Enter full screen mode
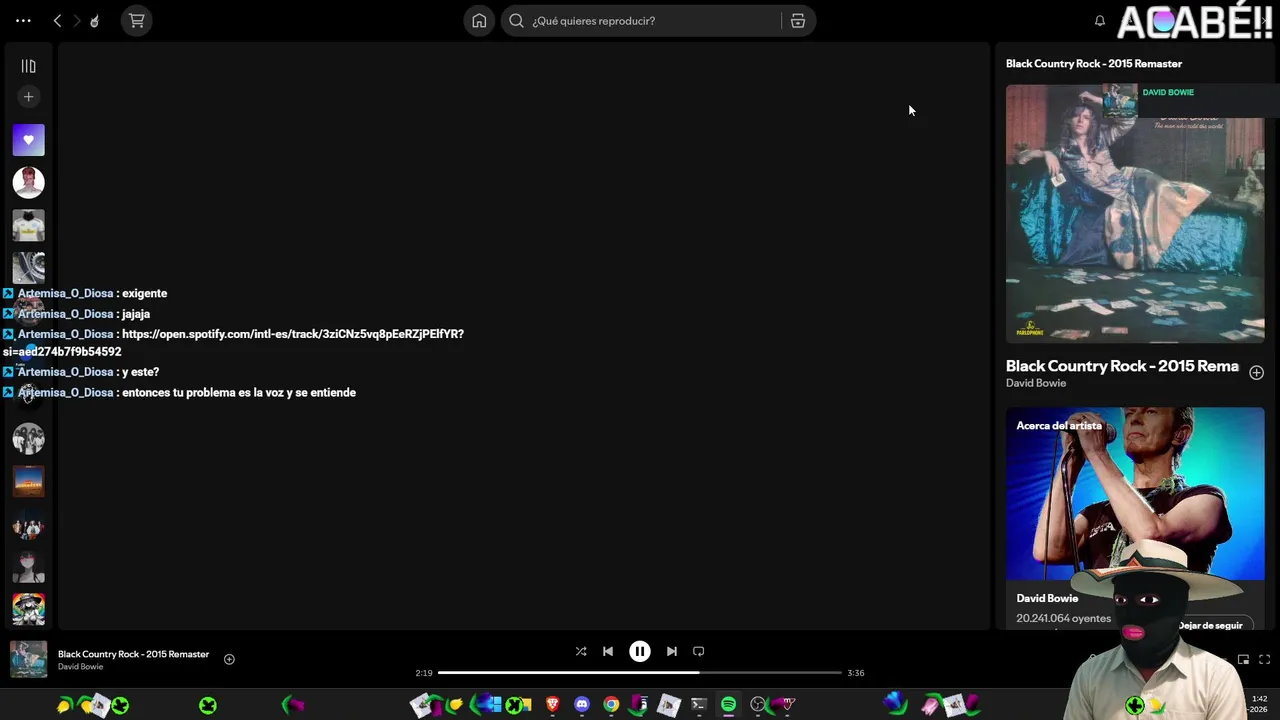Image resolution: width=1280 pixels, height=720 pixels. pos(1264,659)
